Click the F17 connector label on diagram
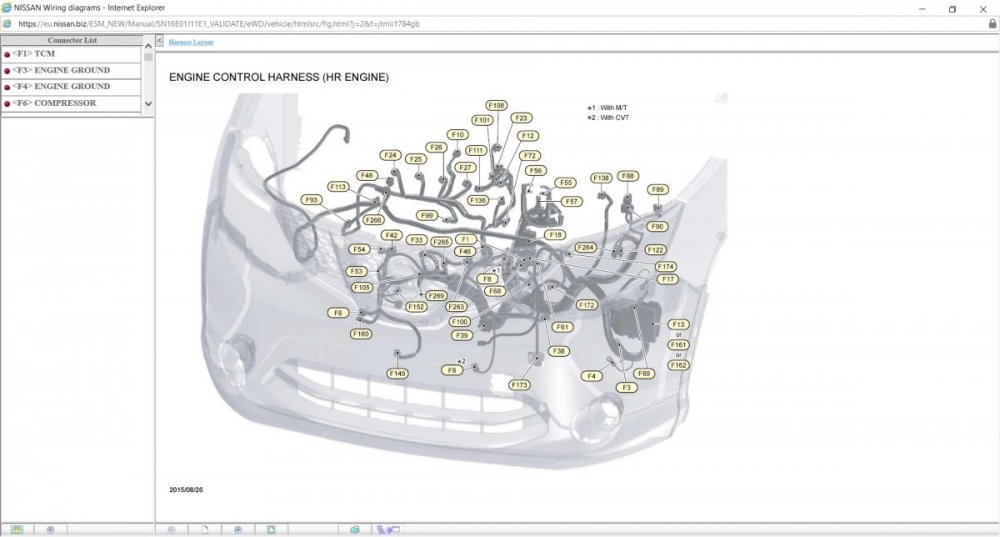Viewport: 1000px width, 537px height. (x=668, y=279)
